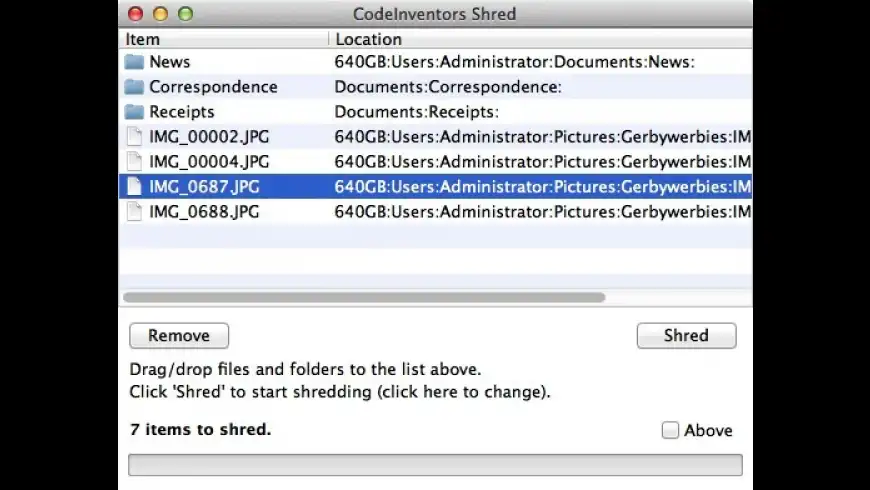Click the IMG_00004.JPG file icon
Viewport: 870px width, 490px height.
[135, 162]
